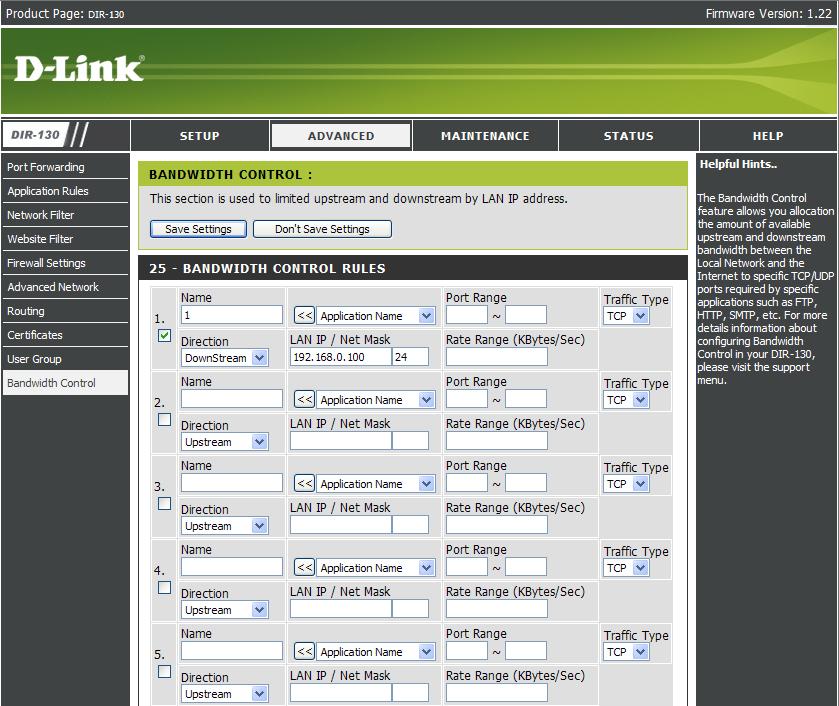
Task: Open Advanced Network settings
Action: click(65, 287)
